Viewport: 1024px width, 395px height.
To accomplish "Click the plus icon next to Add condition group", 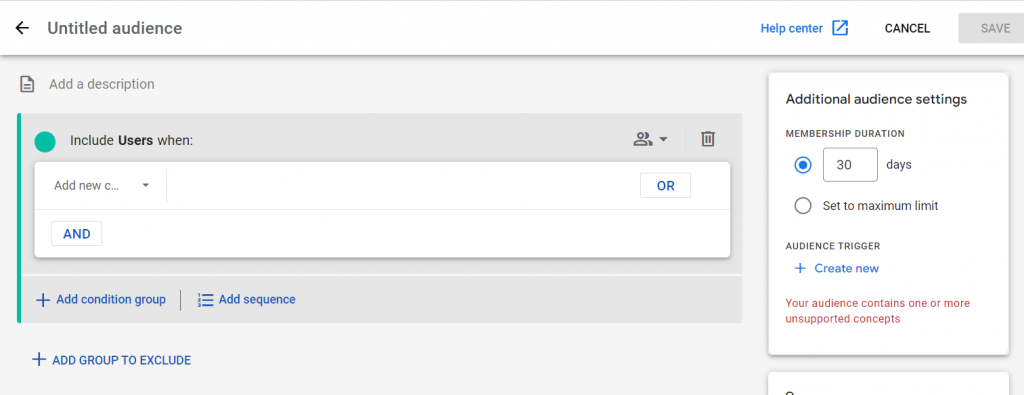I will (42, 300).
